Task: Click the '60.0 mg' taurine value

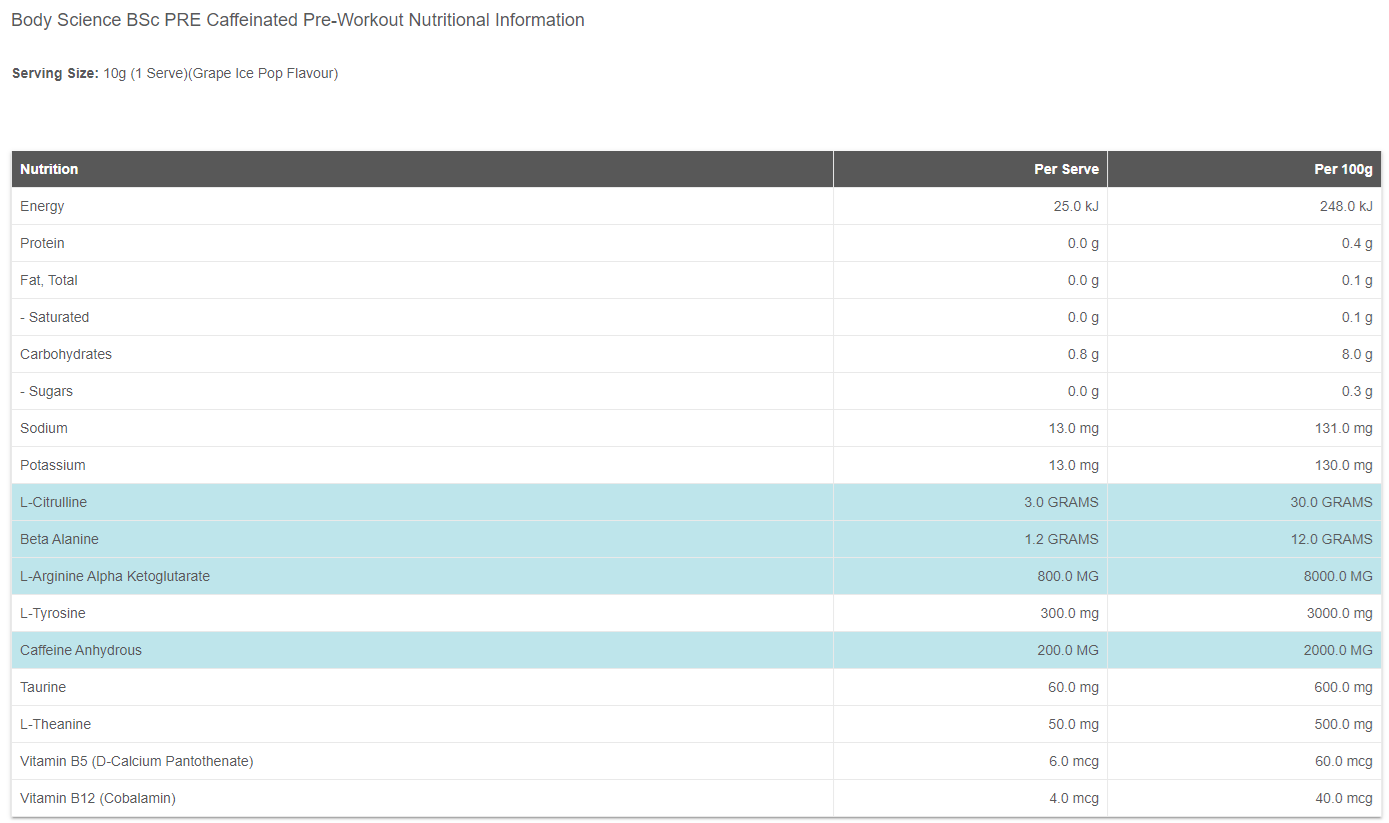Action: pyautogui.click(x=1073, y=687)
